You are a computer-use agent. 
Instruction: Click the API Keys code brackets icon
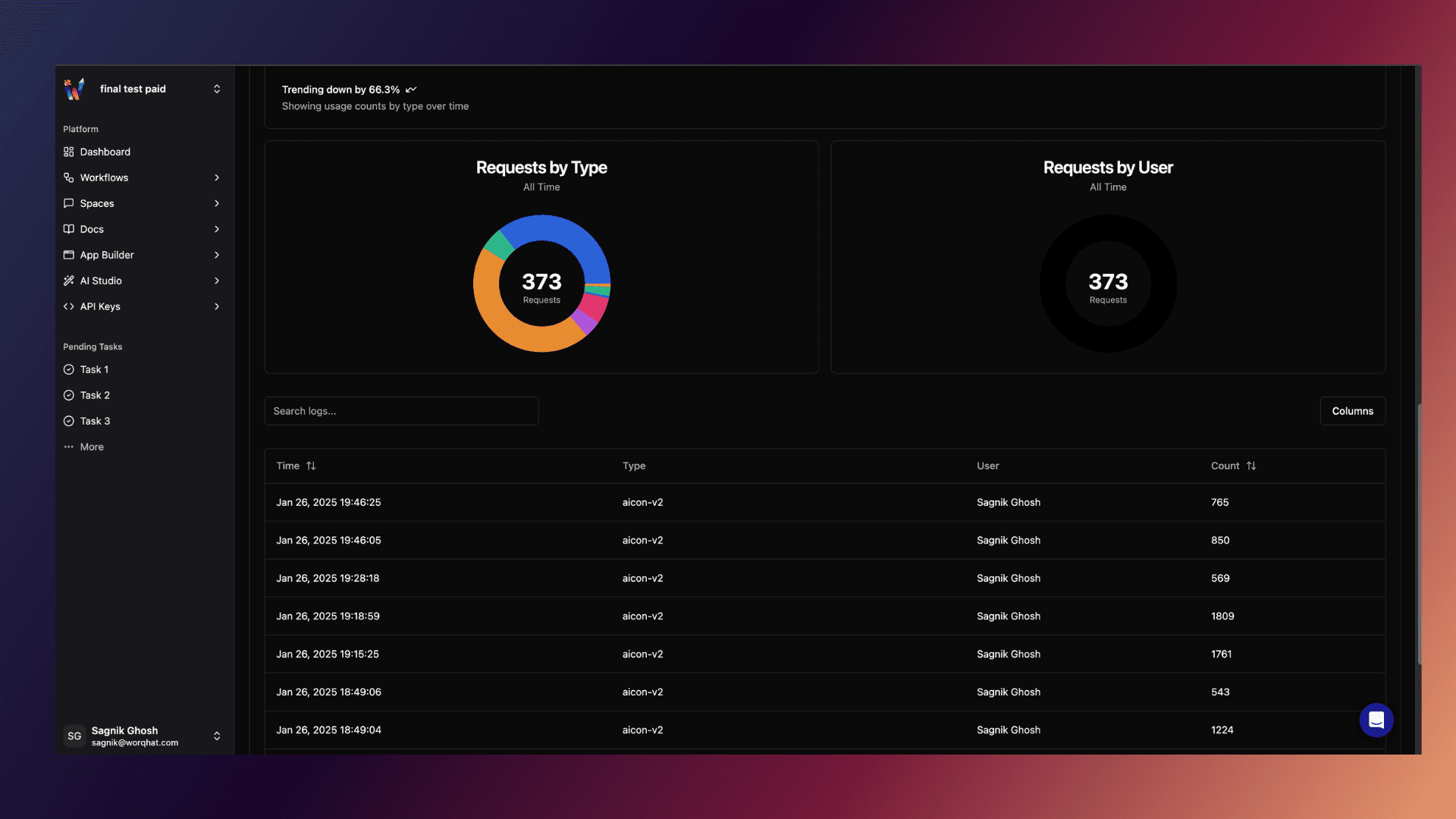pos(68,306)
